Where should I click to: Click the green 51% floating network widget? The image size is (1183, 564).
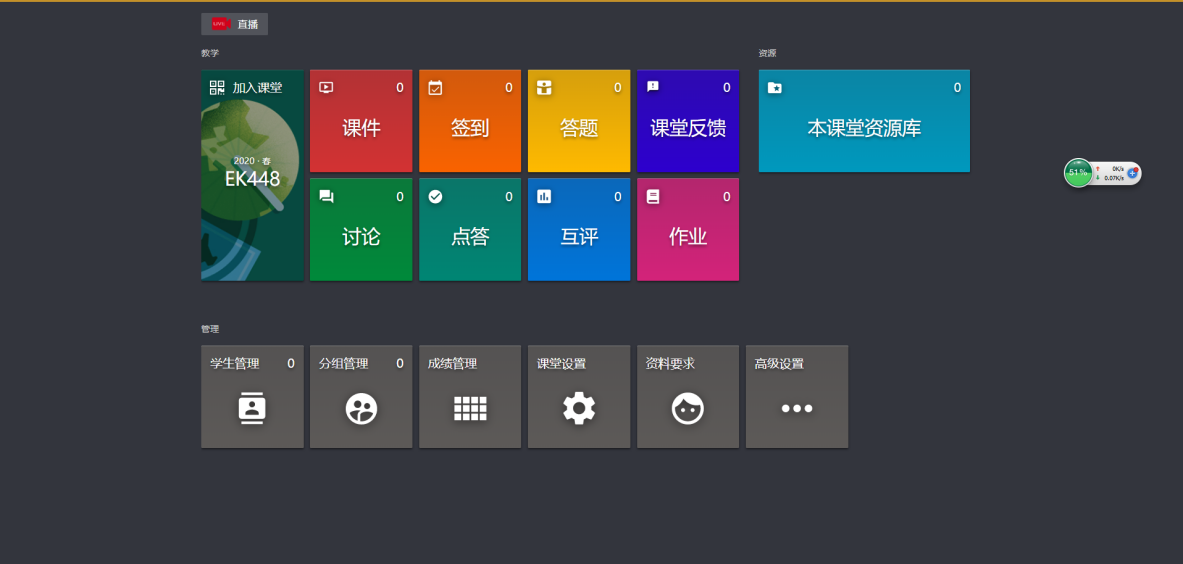(1078, 173)
